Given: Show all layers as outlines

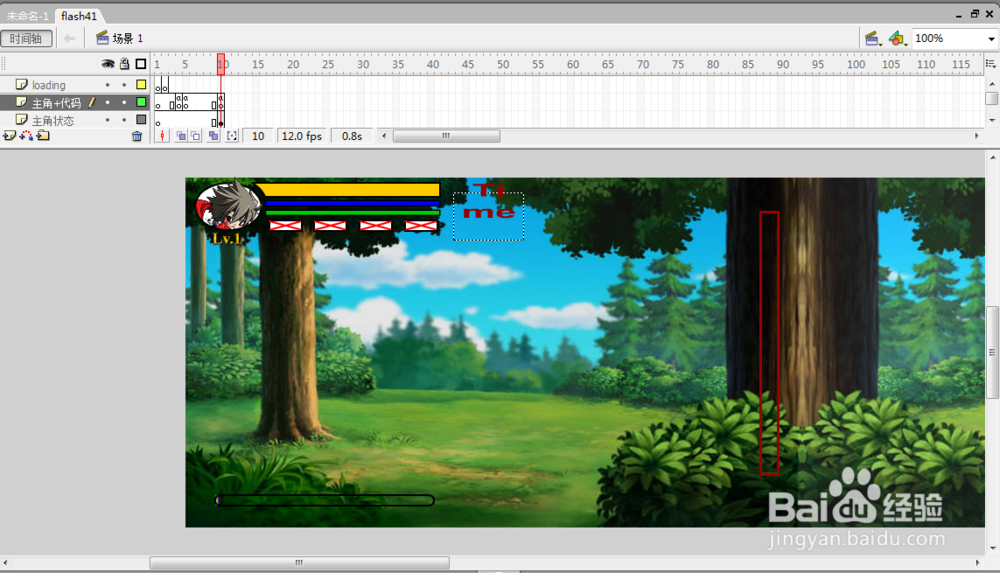Looking at the screenshot, I should (141, 64).
